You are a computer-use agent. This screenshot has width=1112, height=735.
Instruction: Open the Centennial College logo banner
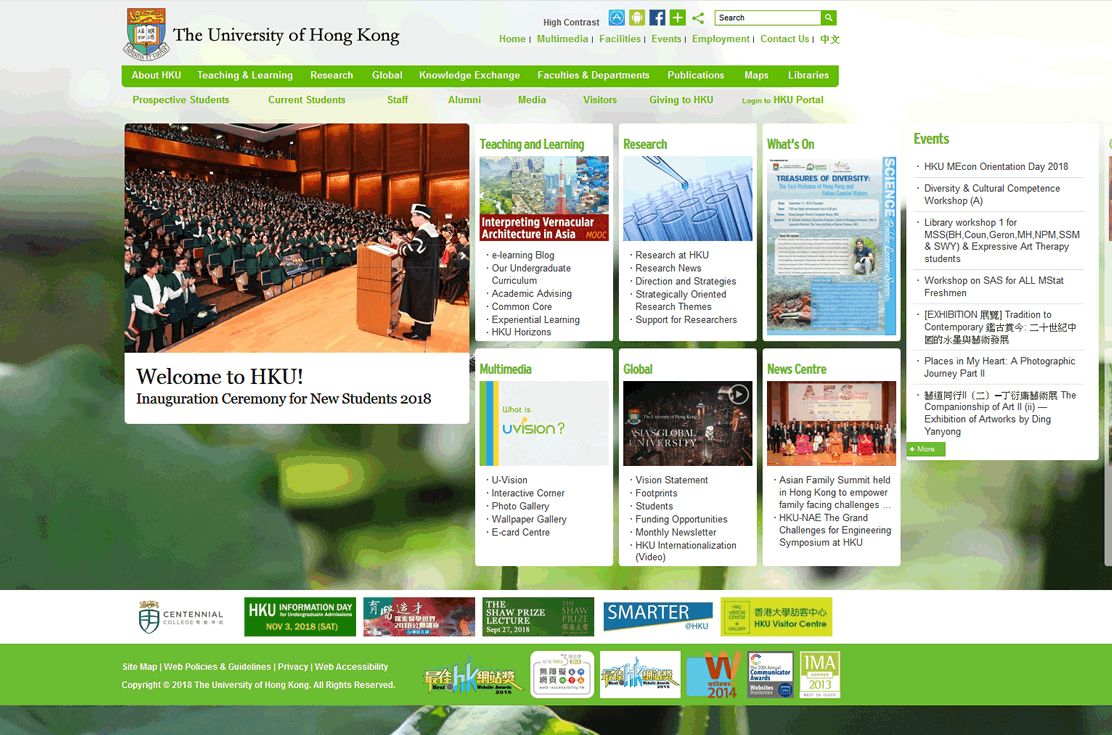coord(181,617)
